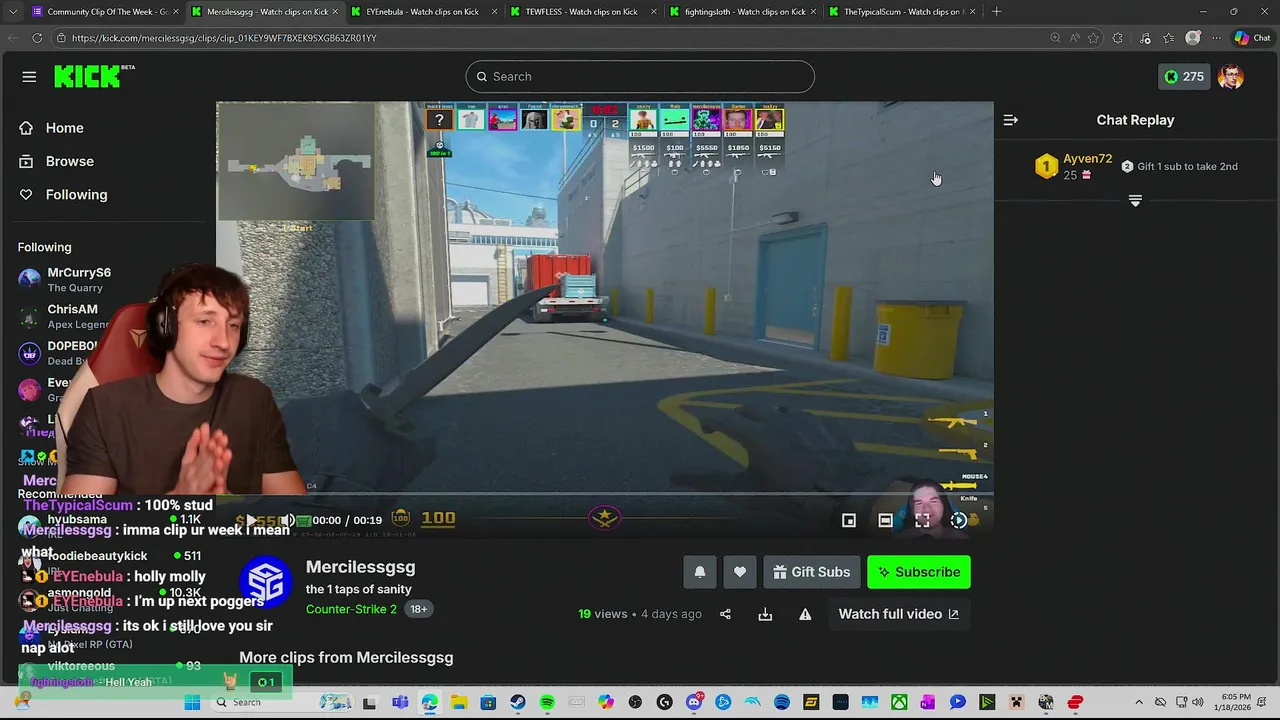Close the Mercilessgsg browser tab

(x=334, y=12)
